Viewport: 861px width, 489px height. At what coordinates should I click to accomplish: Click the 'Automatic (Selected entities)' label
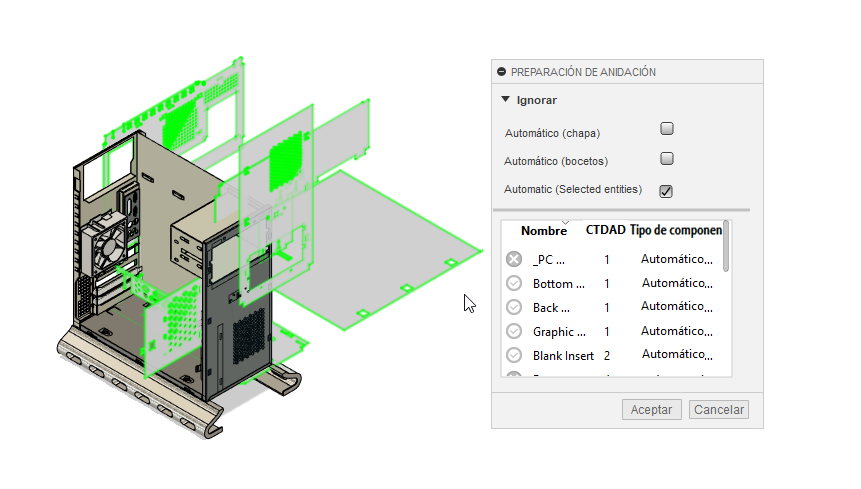pyautogui.click(x=573, y=189)
